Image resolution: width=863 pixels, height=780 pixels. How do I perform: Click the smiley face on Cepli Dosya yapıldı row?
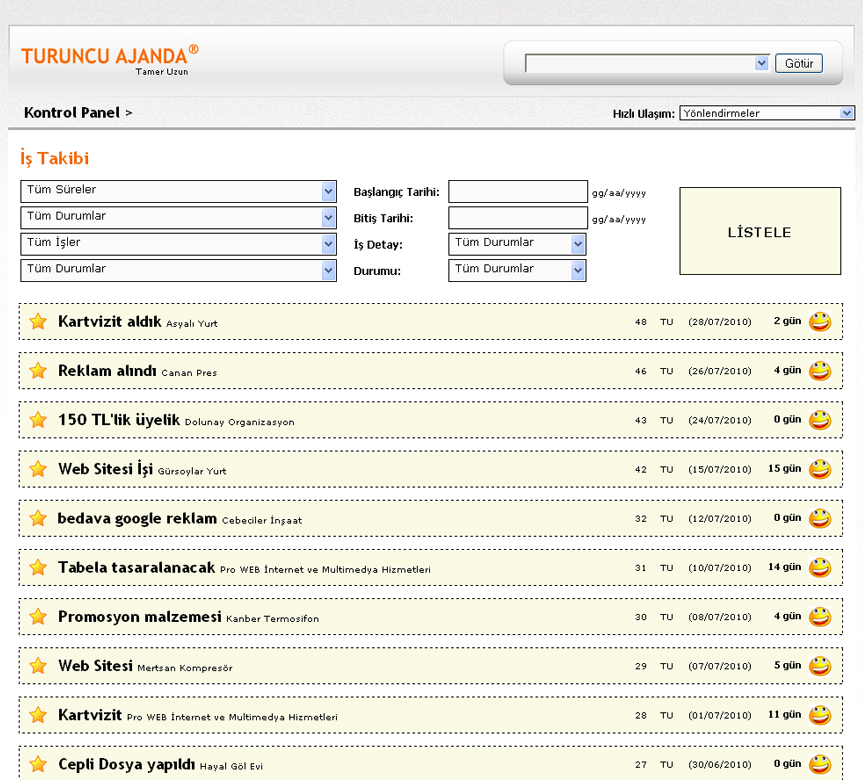pos(820,764)
